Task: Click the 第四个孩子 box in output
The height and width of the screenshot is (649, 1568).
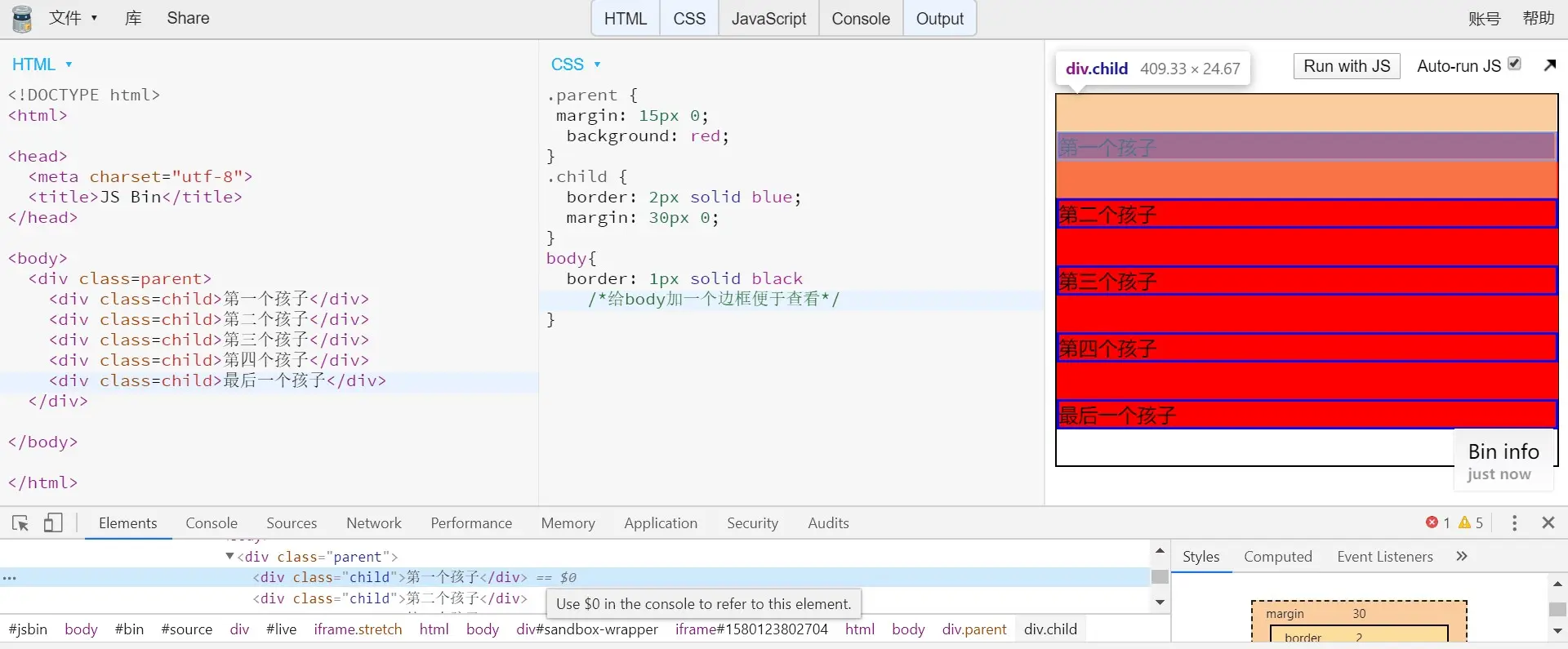Action: (x=1307, y=348)
